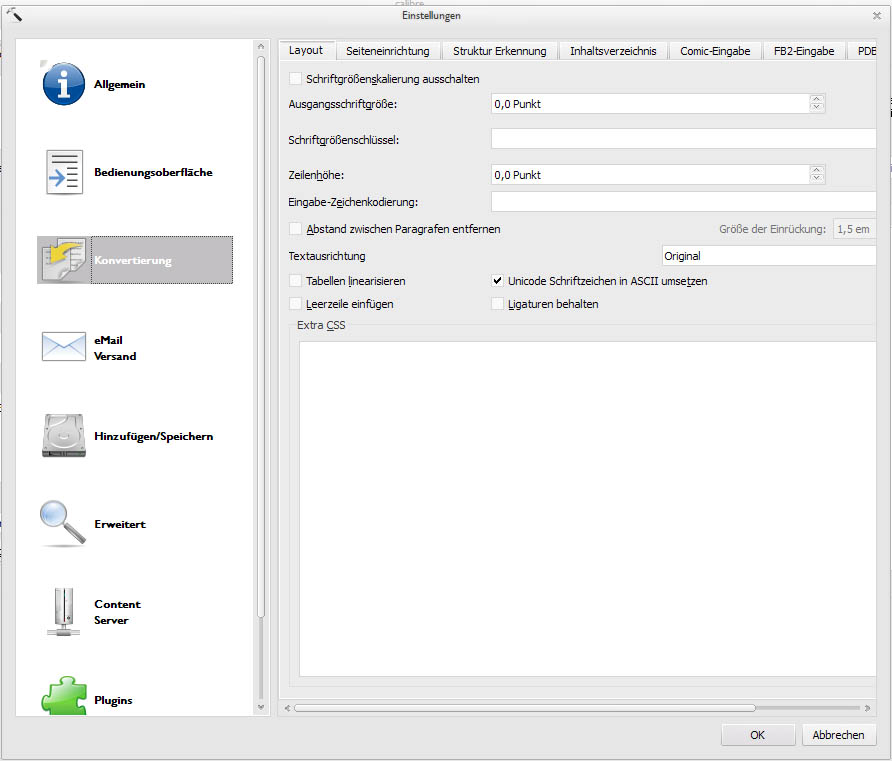892x761 pixels.
Task: Toggle Abstand zwischen Paragrafen entfernen
Action: pyautogui.click(x=295, y=229)
